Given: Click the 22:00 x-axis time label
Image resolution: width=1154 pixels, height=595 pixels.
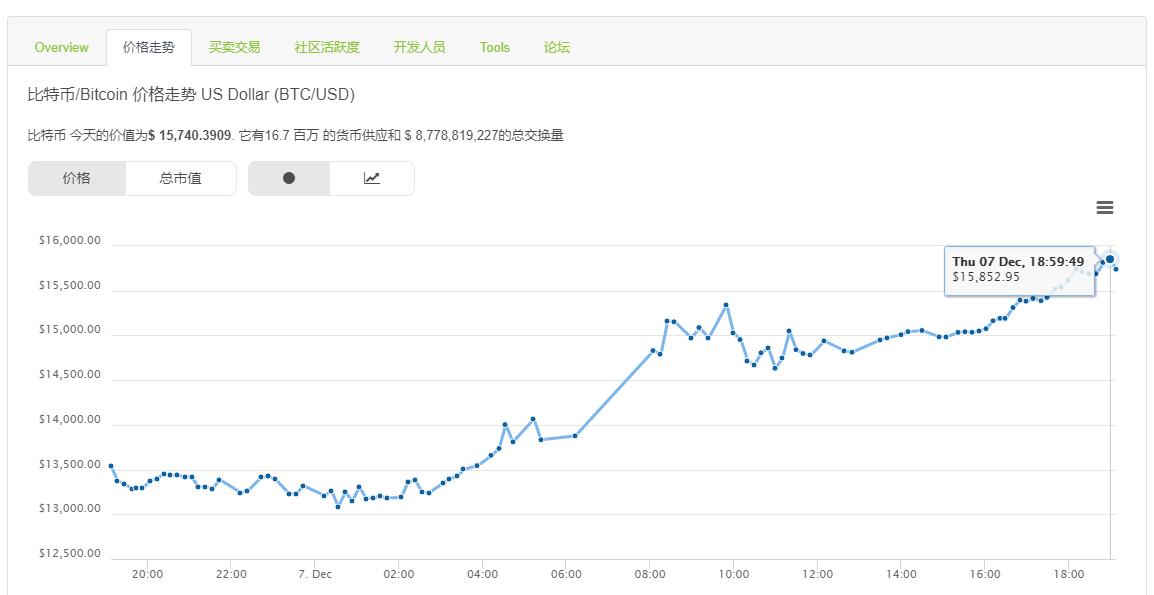Looking at the screenshot, I should coord(231,574).
